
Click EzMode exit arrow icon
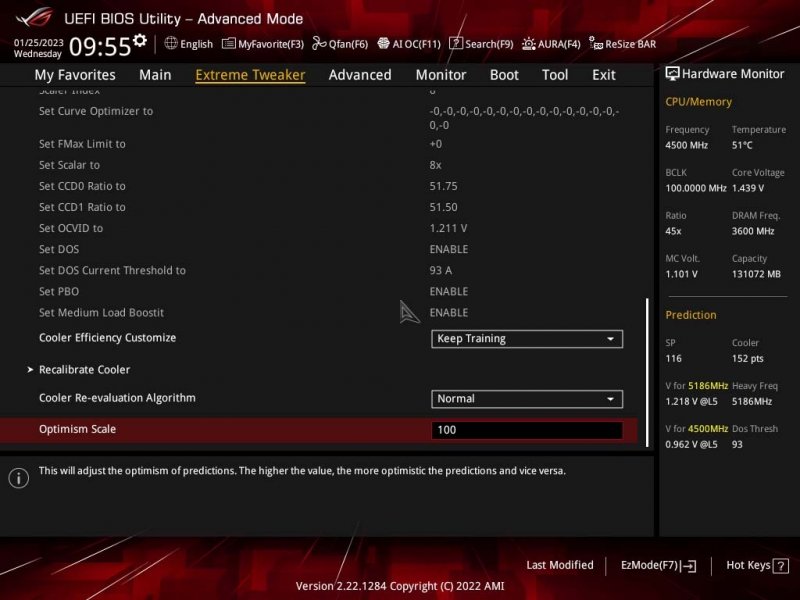click(688, 565)
